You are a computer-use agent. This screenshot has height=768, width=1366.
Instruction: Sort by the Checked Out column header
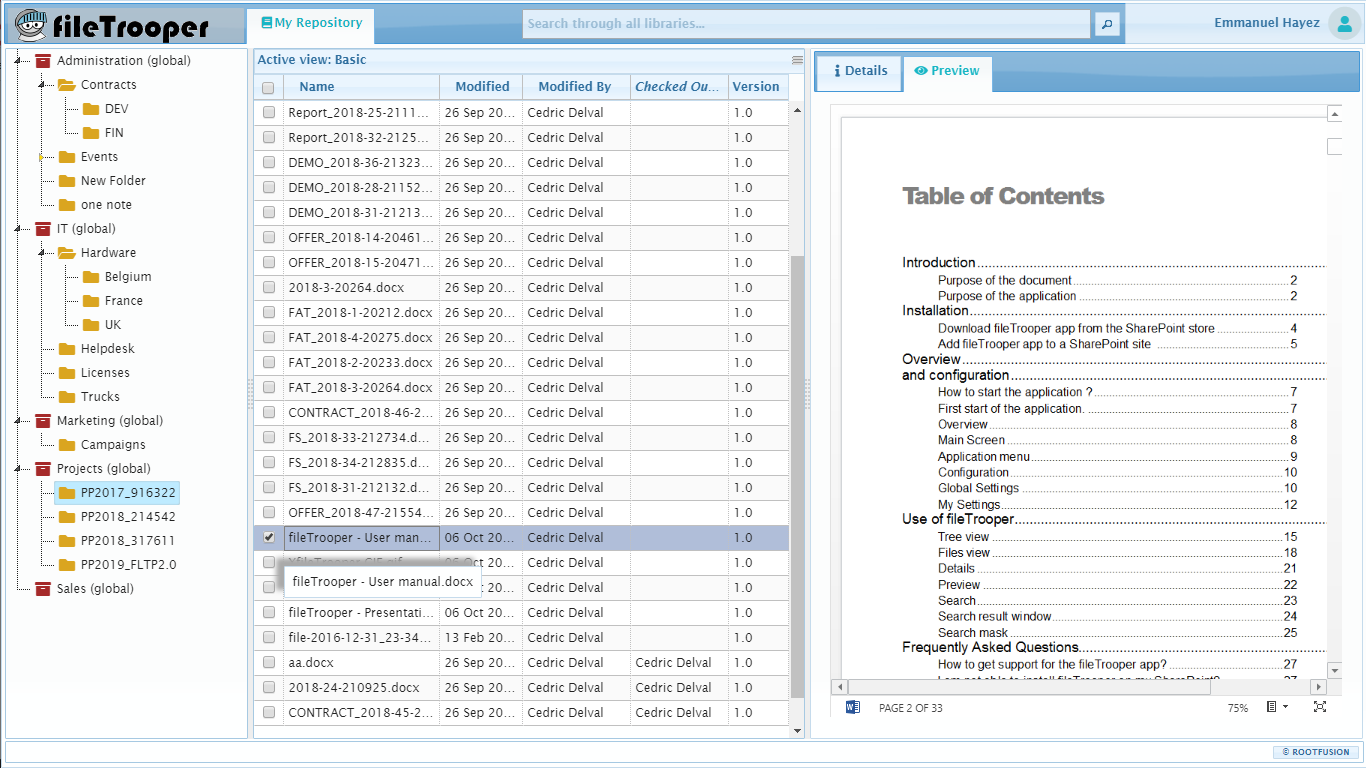[677, 87]
